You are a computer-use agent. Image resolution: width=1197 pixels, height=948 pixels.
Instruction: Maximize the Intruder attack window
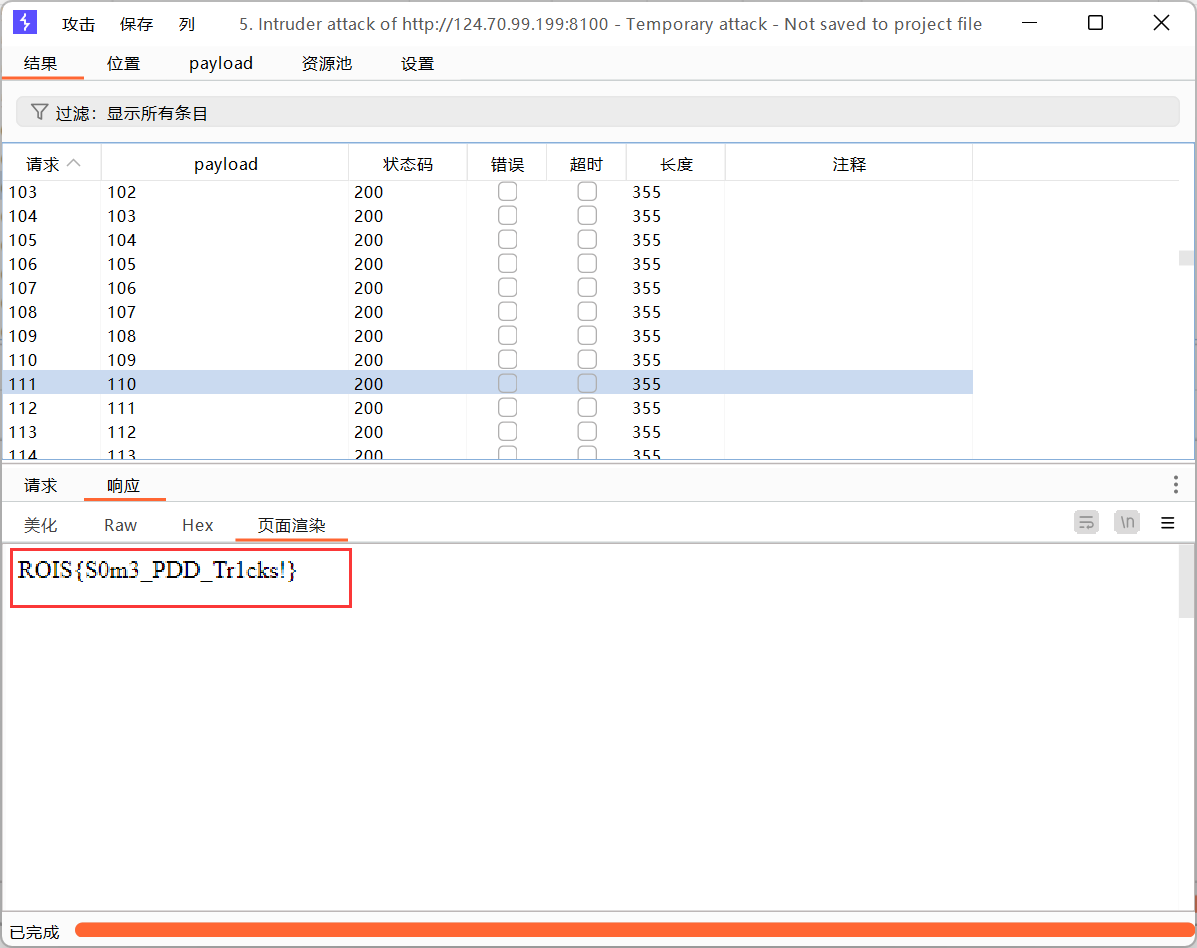[1095, 23]
